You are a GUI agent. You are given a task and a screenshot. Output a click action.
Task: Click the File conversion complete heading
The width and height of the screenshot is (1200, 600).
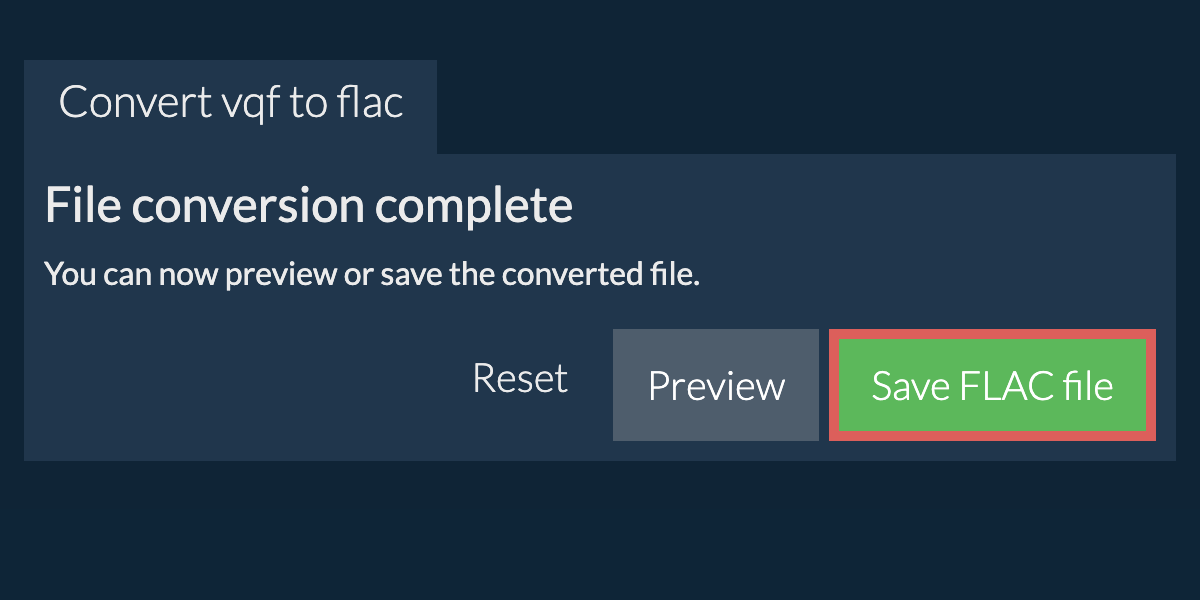pyautogui.click(x=309, y=207)
